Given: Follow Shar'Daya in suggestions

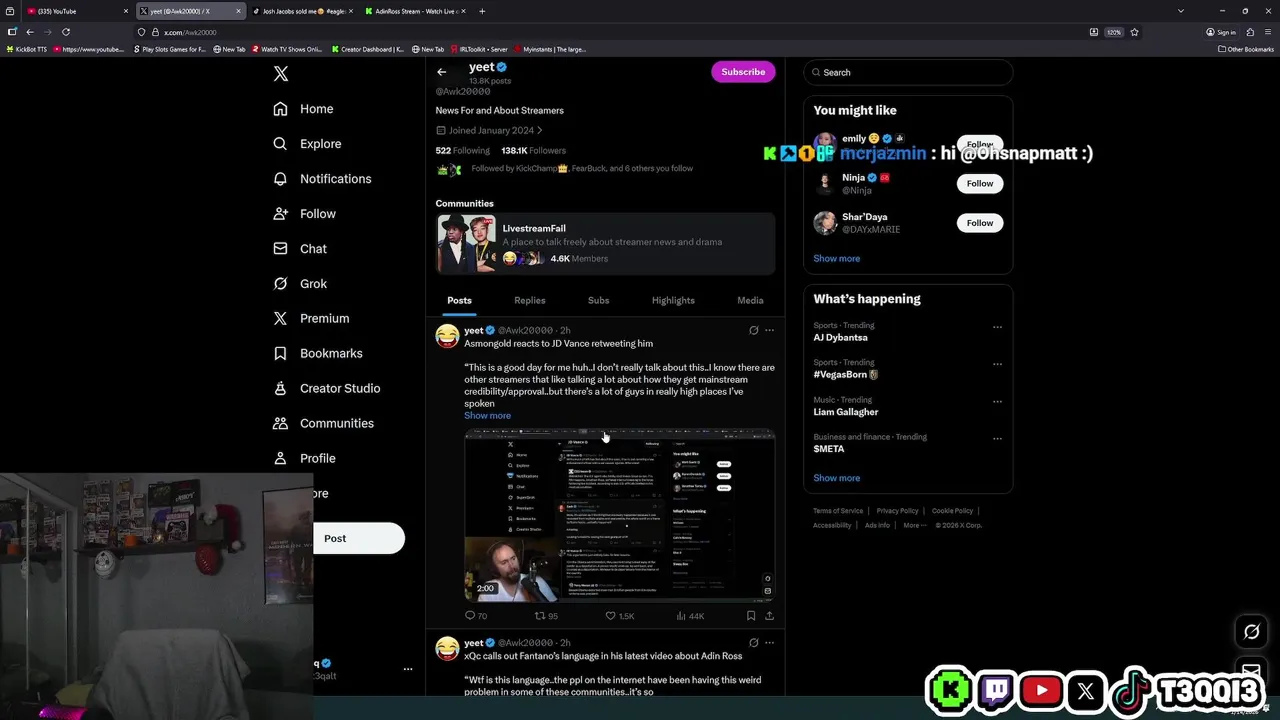Looking at the screenshot, I should 980,223.
